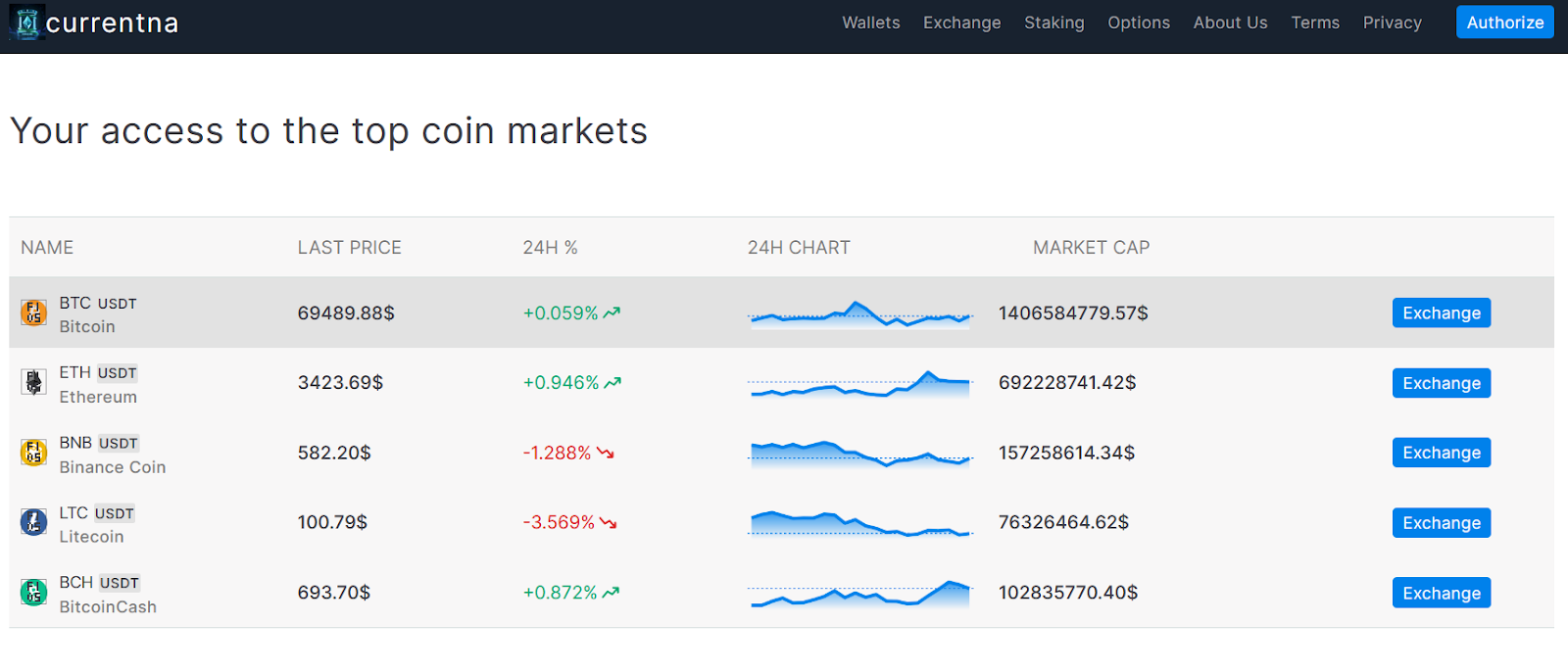Click market cap 102835770.40$
Viewport: 1568px width, 672px height.
pyautogui.click(x=1068, y=593)
